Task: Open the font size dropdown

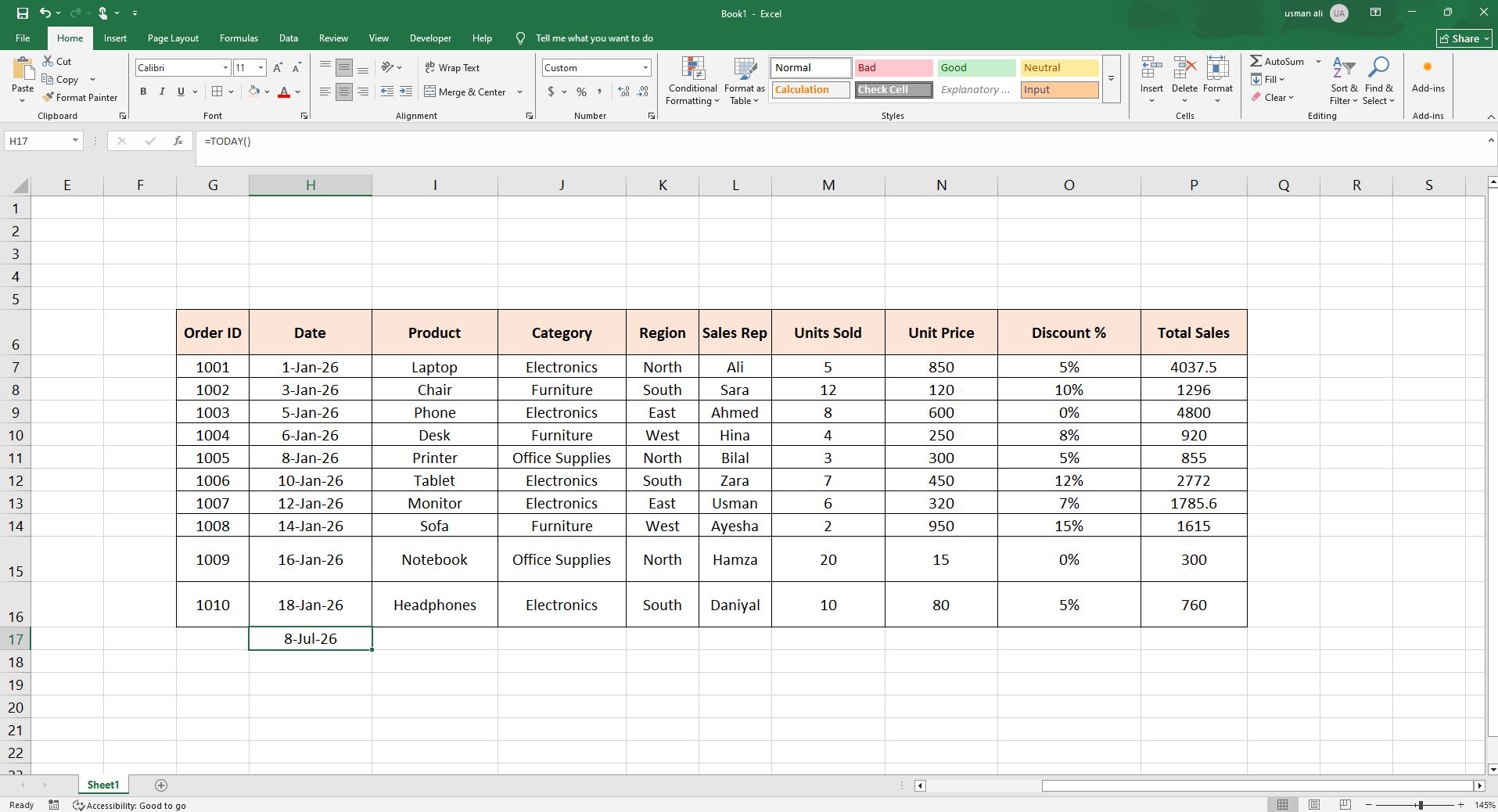Action: click(x=261, y=68)
